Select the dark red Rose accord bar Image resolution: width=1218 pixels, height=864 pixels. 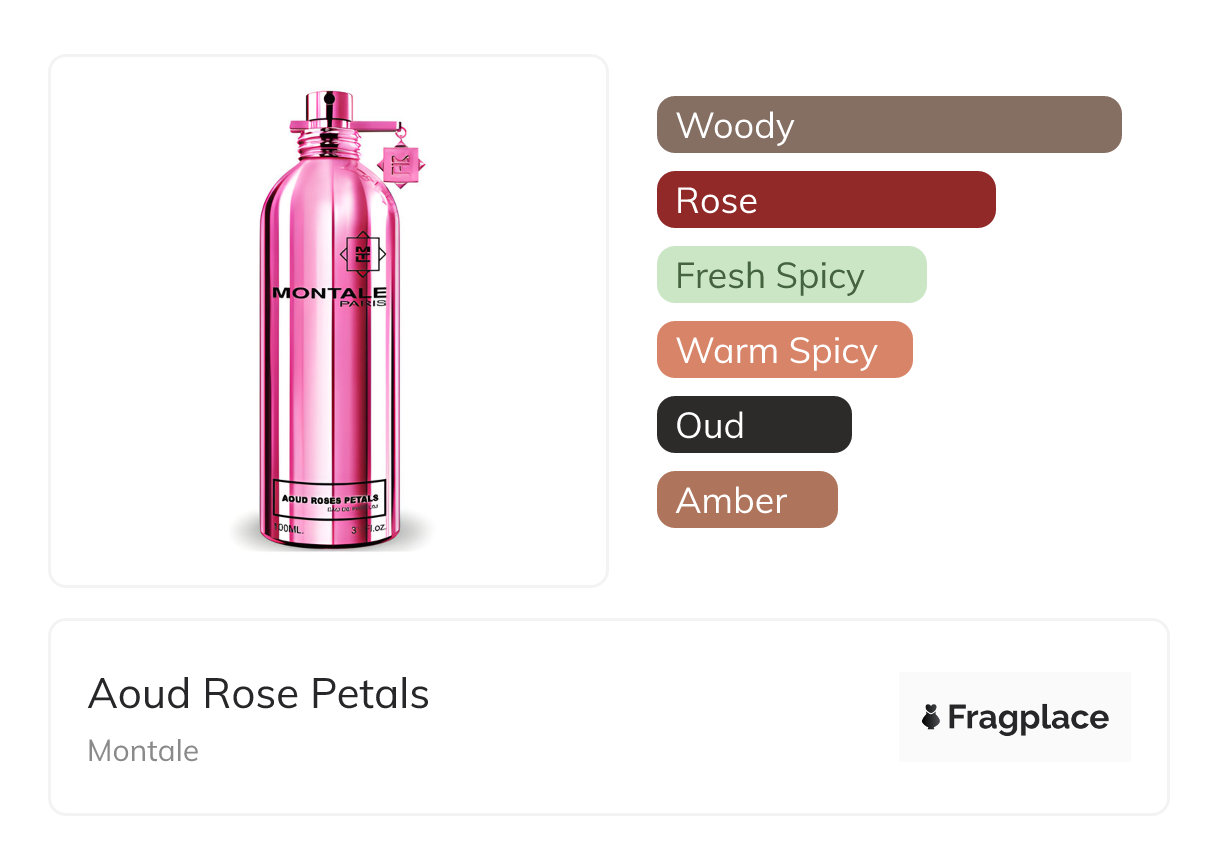[826, 200]
